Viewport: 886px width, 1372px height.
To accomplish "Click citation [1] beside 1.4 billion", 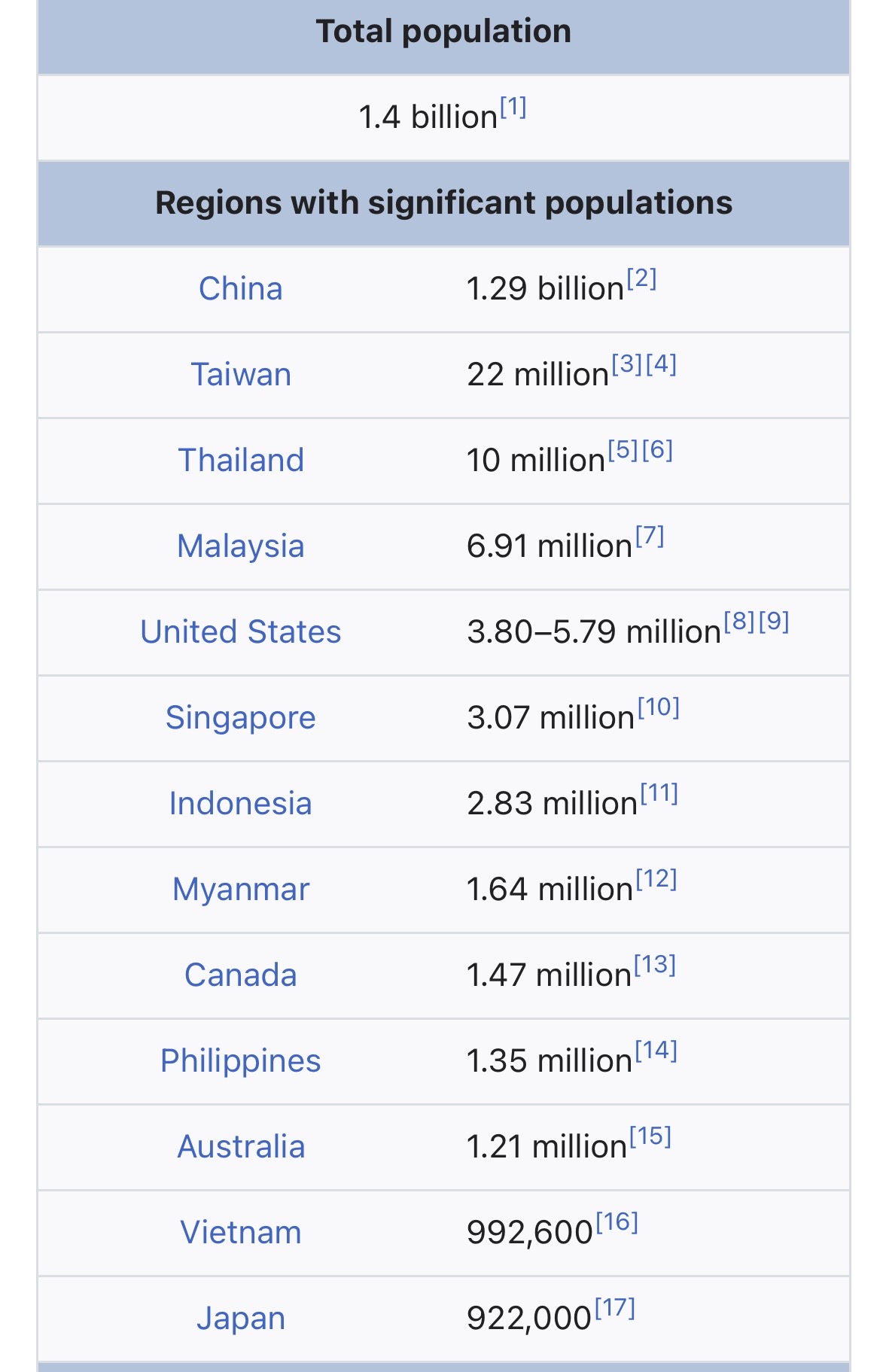I will (513, 108).
